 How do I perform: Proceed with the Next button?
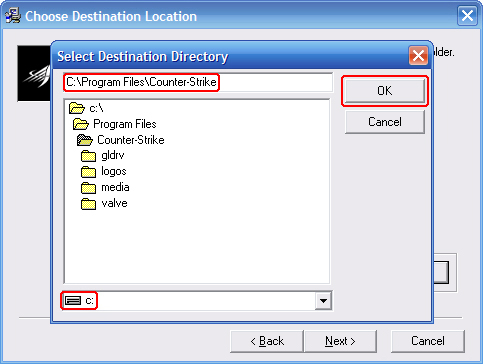(x=340, y=341)
